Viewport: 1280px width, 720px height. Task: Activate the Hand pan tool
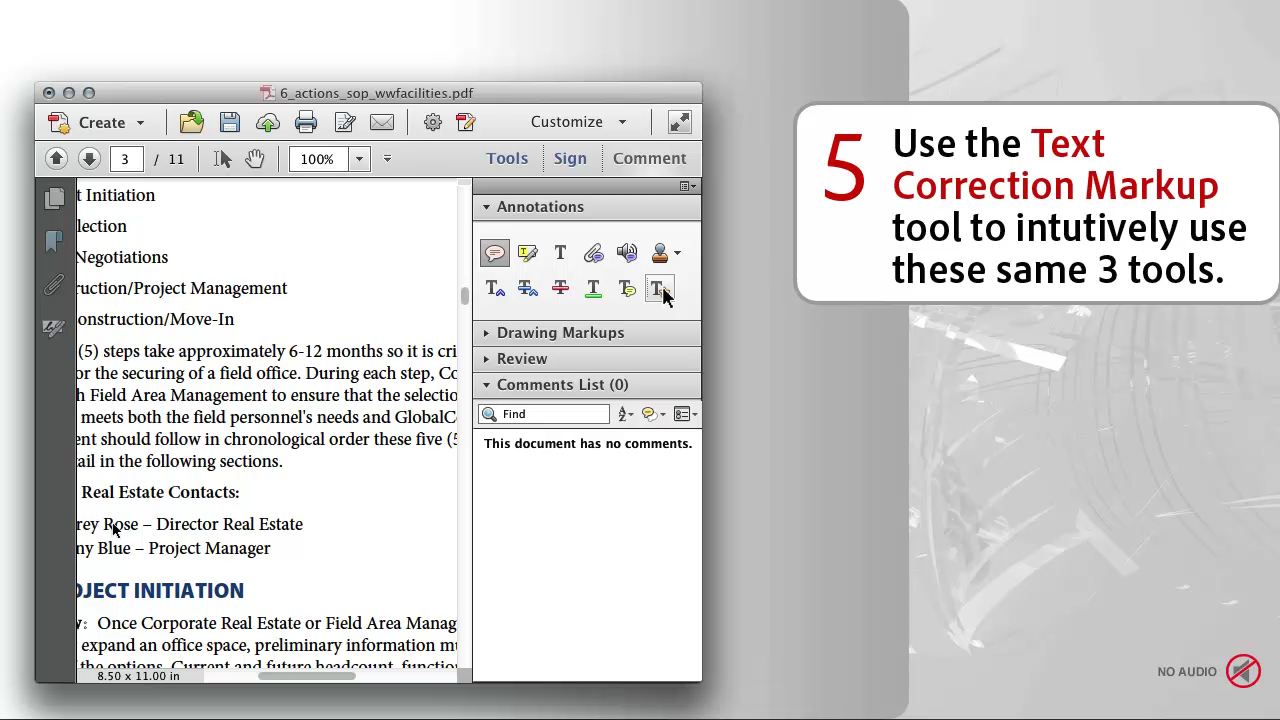(255, 159)
